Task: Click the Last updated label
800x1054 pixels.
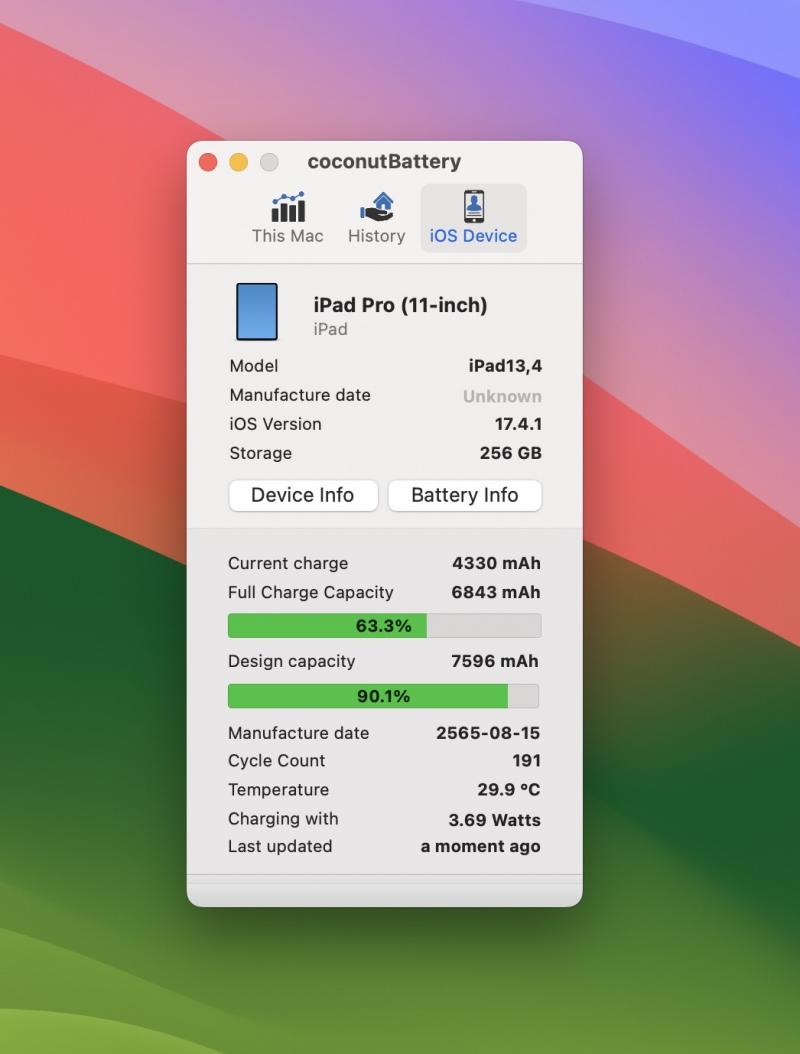Action: [280, 846]
